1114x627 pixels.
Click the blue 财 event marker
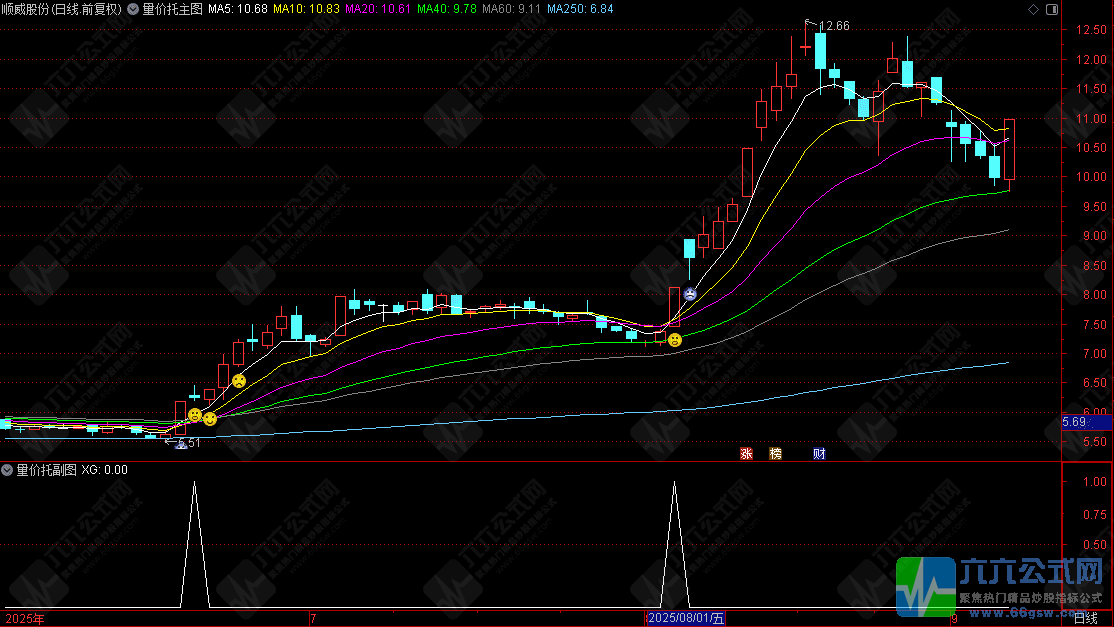[x=819, y=454]
